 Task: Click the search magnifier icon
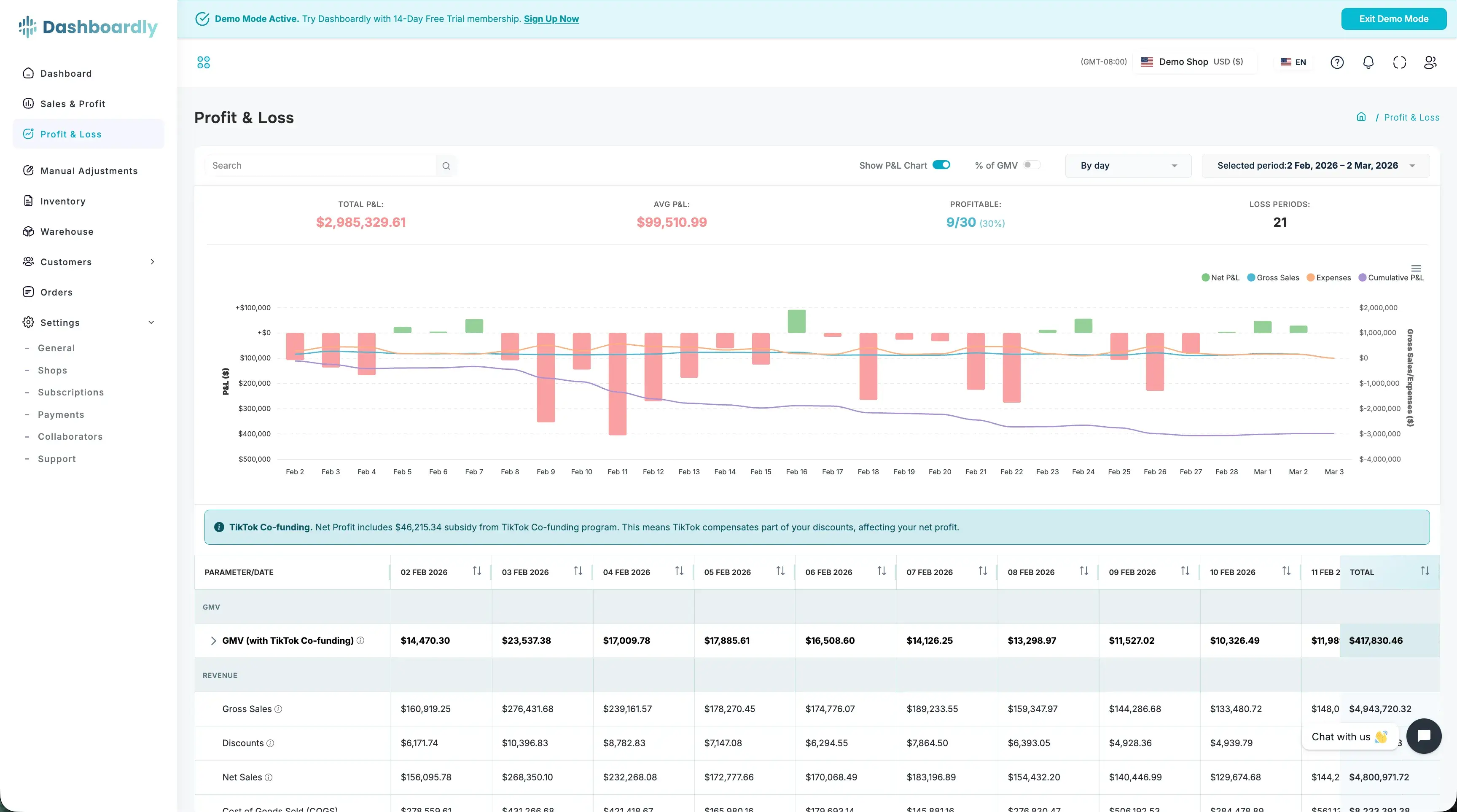point(446,166)
